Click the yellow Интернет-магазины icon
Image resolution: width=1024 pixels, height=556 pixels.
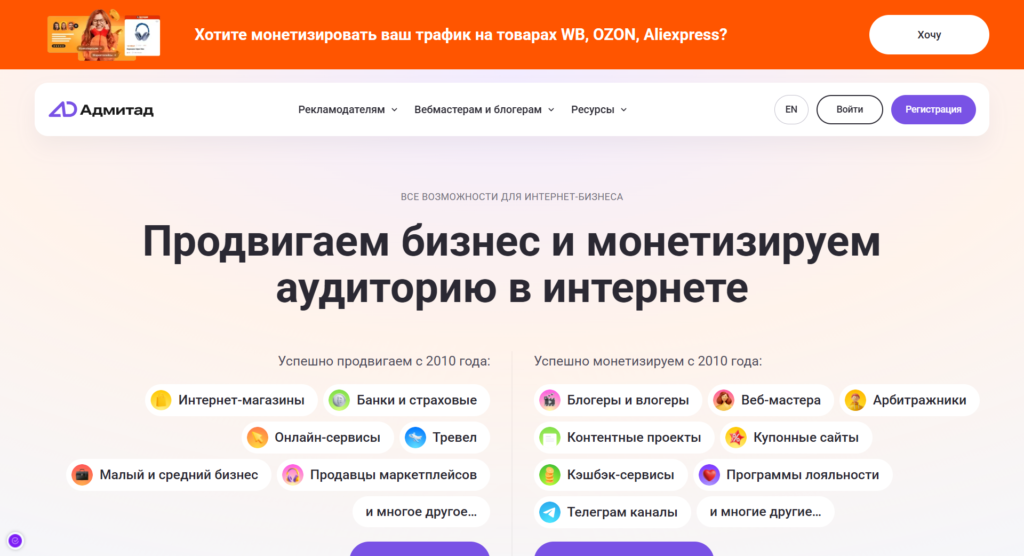161,400
